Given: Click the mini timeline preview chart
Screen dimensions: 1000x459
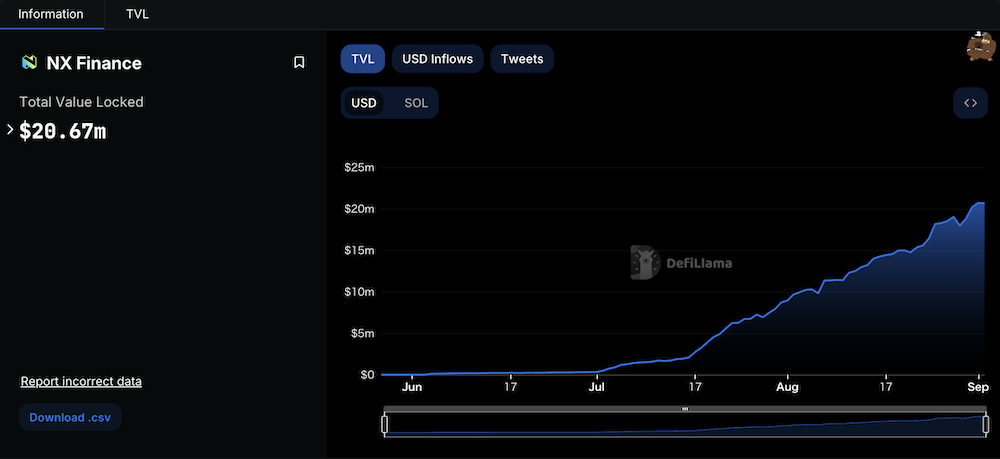Looking at the screenshot, I should click(x=685, y=426).
